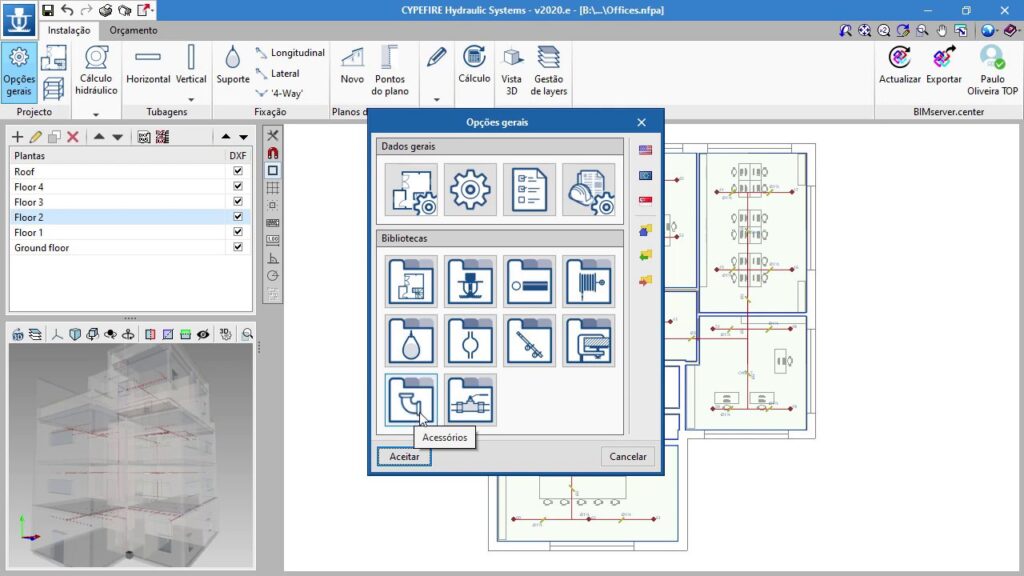Expand the Cálculo hidráulico dropdown arrow

(x=97, y=114)
